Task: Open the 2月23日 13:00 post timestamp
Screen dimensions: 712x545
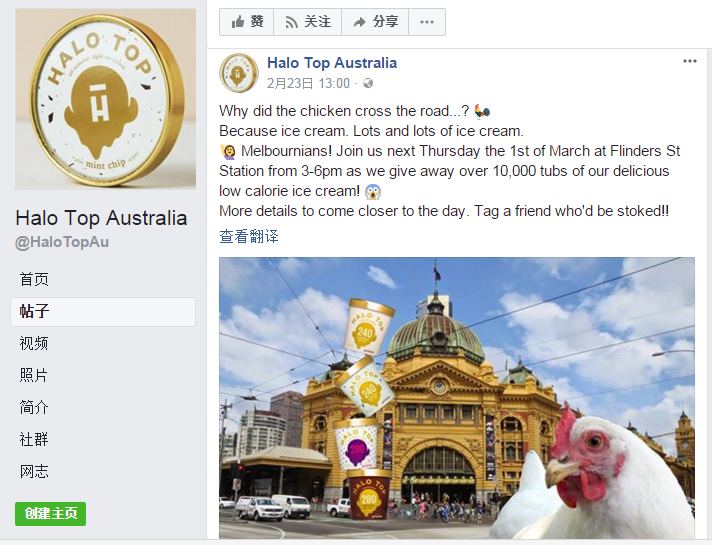Action: click(x=308, y=84)
